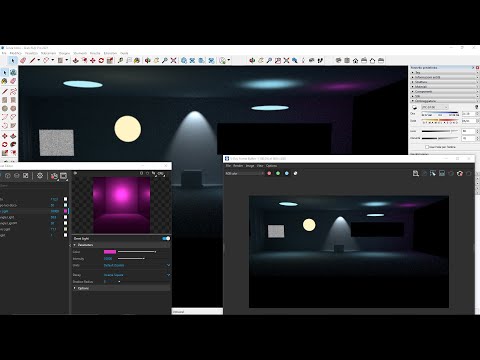Choose Follow Me tool in left toolbar

[13, 144]
